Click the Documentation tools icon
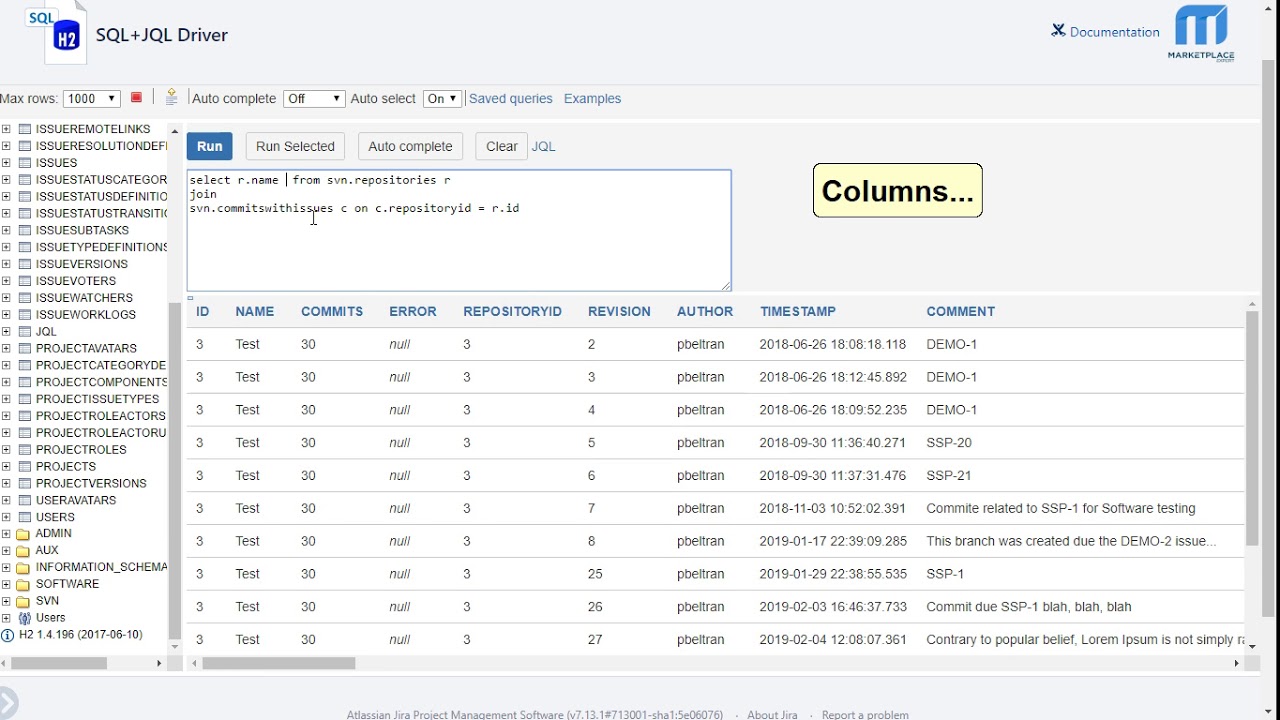The height and width of the screenshot is (720, 1280). pos(1058,31)
